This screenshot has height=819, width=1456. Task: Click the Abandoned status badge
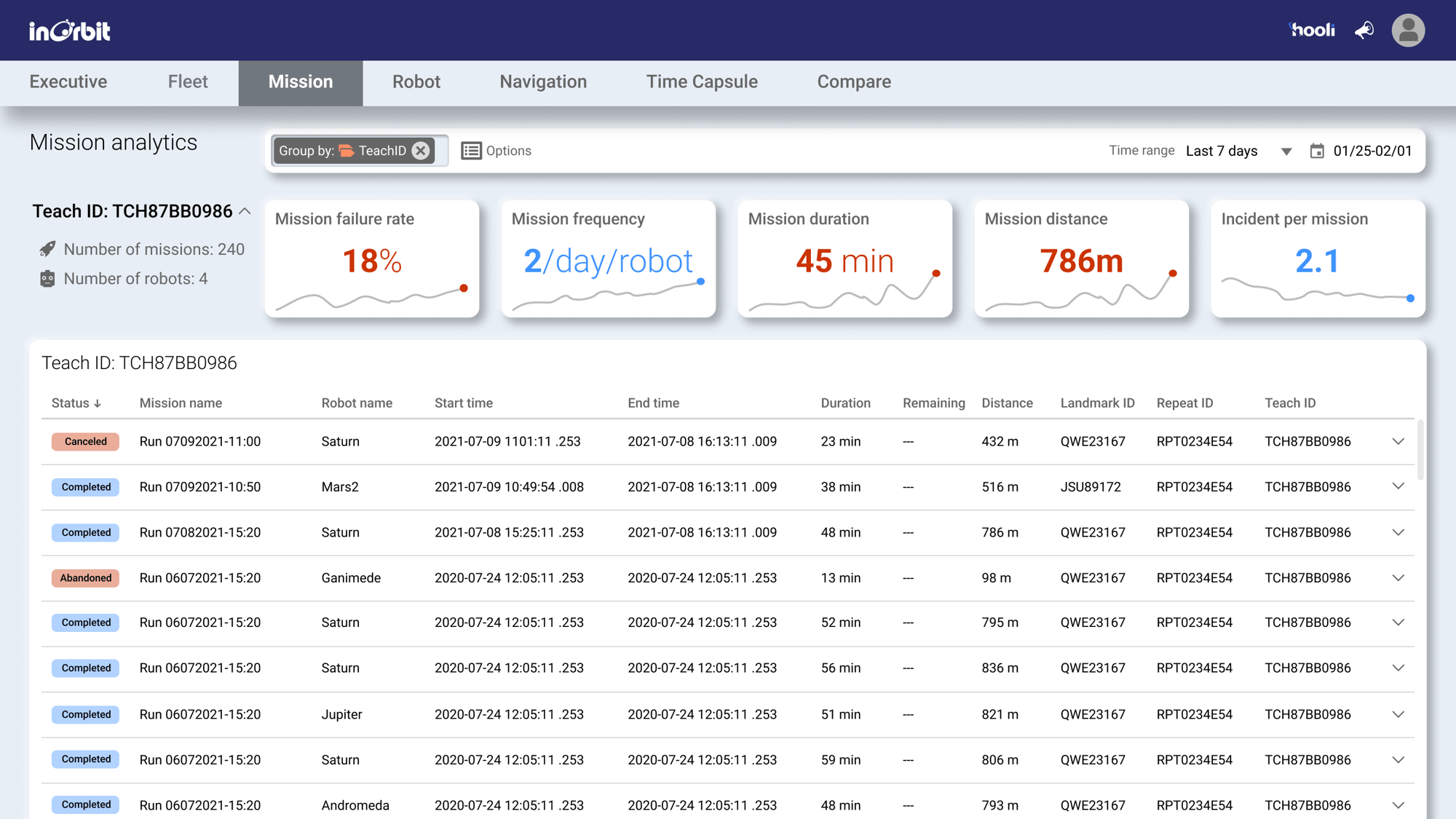[x=85, y=578]
